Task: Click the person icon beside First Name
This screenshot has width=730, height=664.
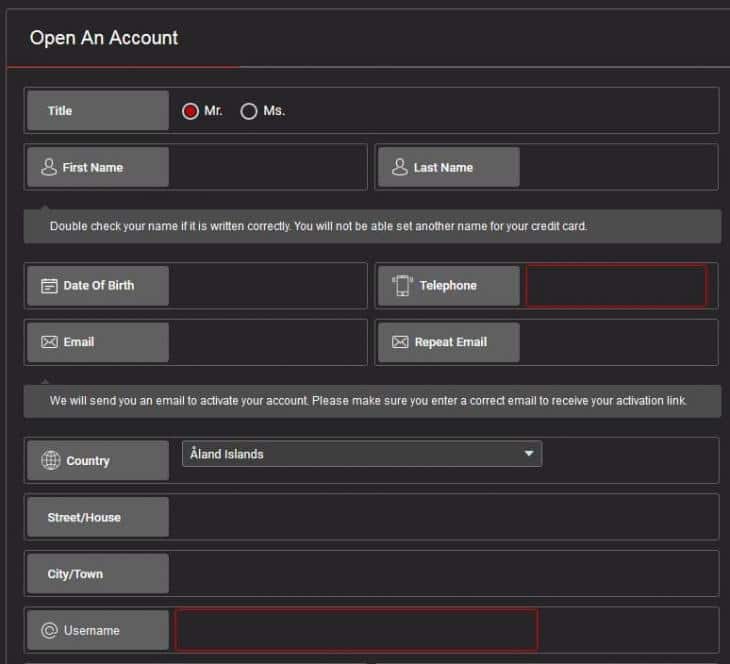Action: pyautogui.click(x=48, y=167)
